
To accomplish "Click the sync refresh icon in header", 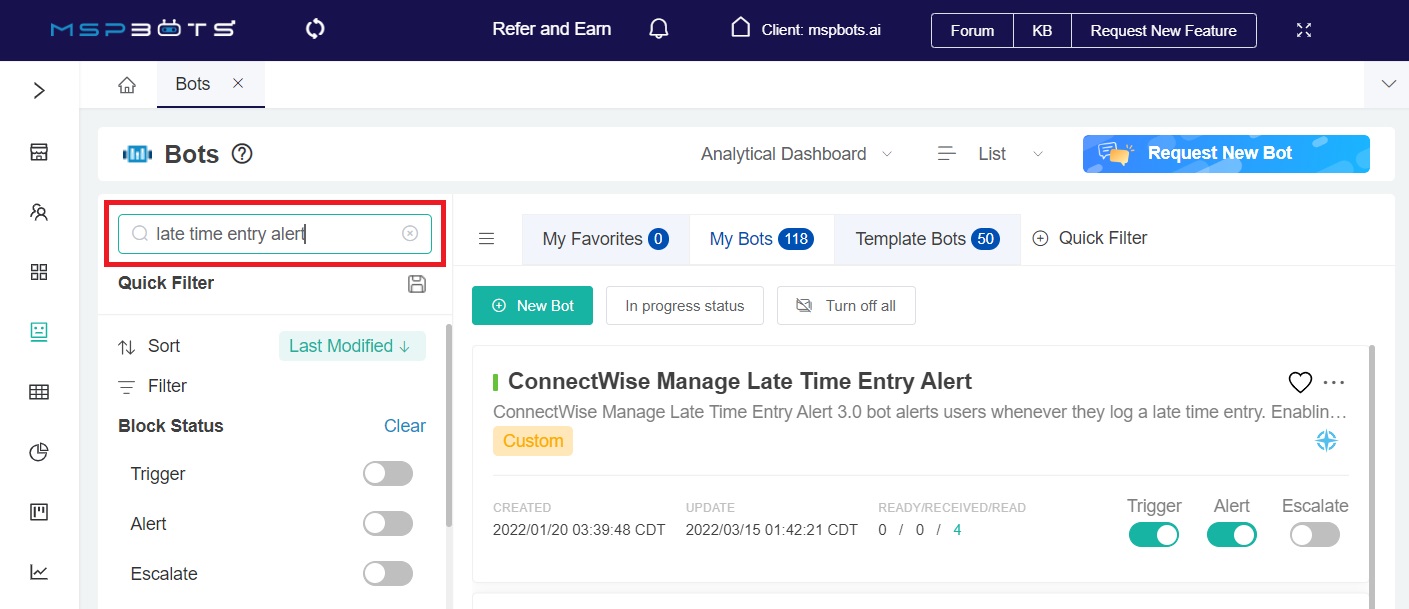I will pos(315,29).
